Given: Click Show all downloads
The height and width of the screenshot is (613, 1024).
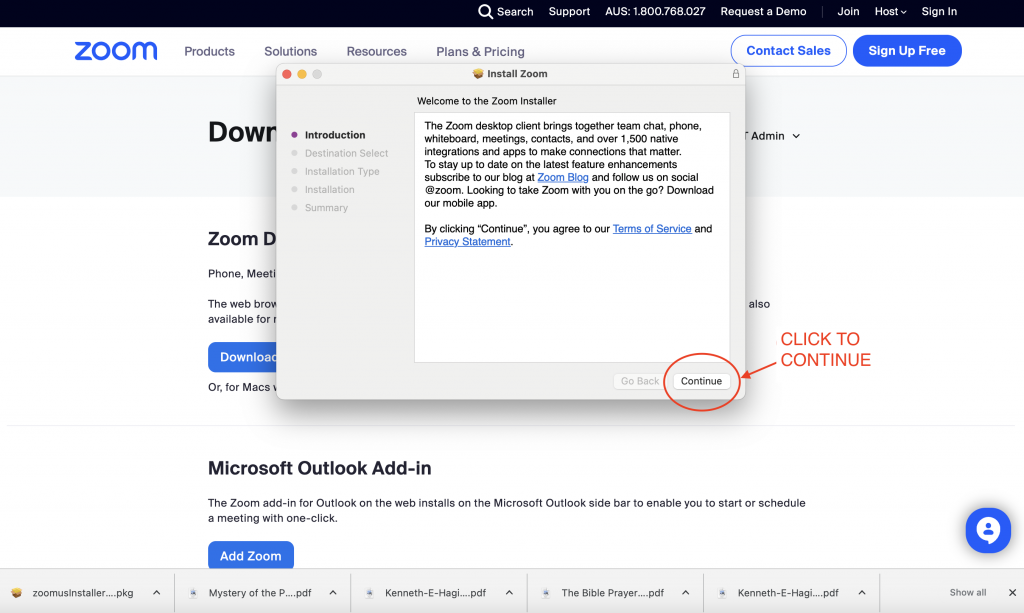Looking at the screenshot, I should 967,593.
